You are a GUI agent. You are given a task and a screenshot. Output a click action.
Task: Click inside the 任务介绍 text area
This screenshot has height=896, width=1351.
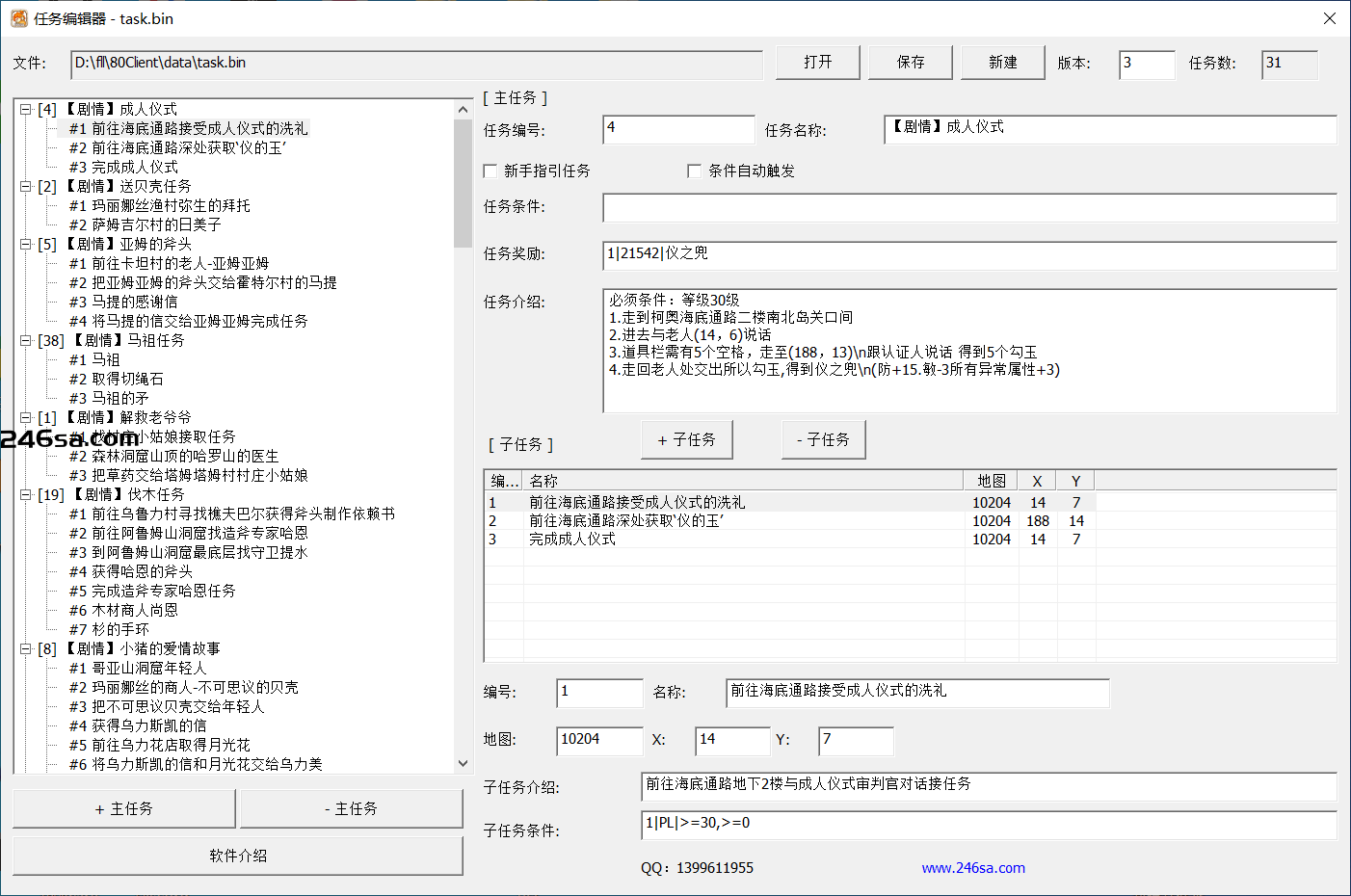pyautogui.click(x=970, y=351)
